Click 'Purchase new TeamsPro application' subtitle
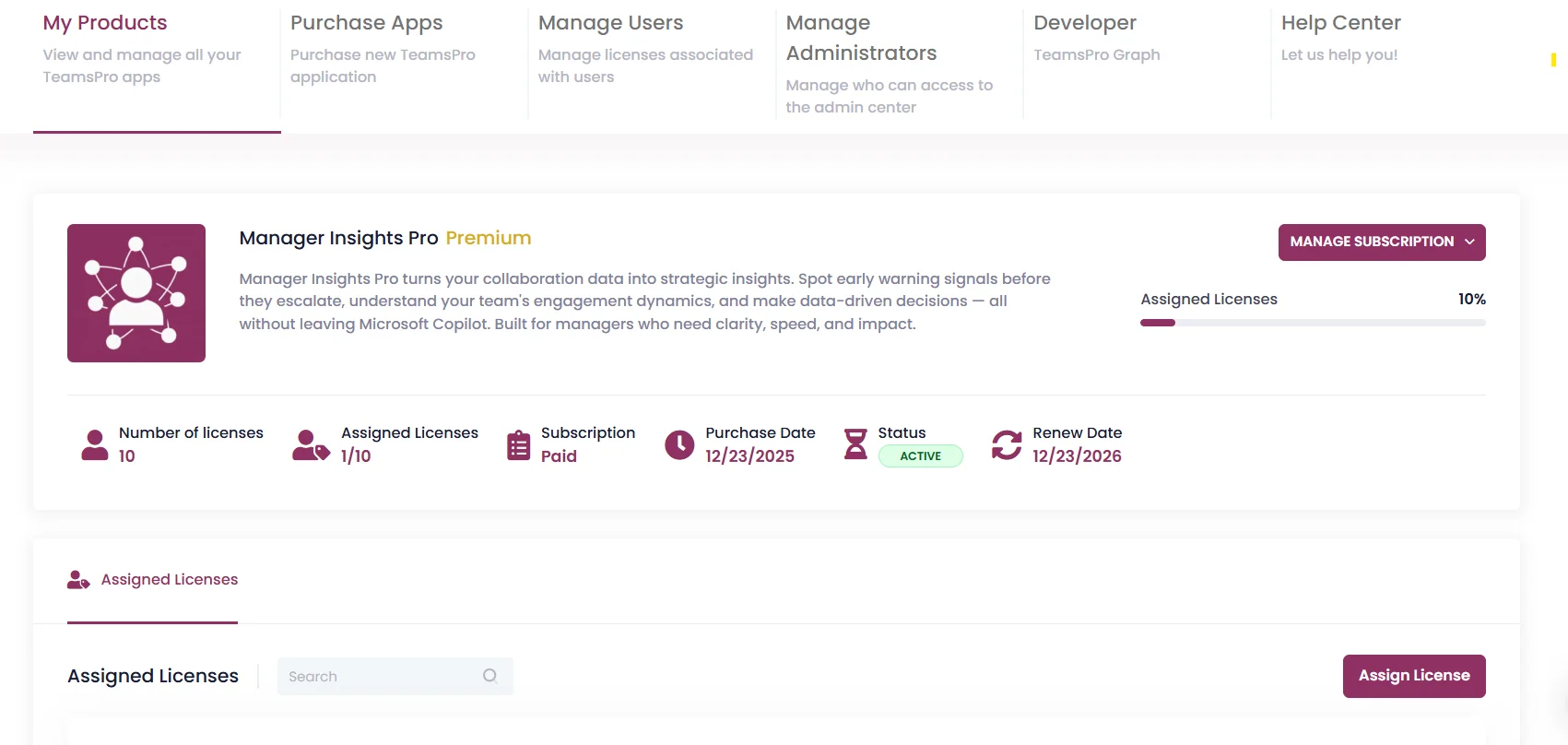1568x745 pixels. point(383,66)
